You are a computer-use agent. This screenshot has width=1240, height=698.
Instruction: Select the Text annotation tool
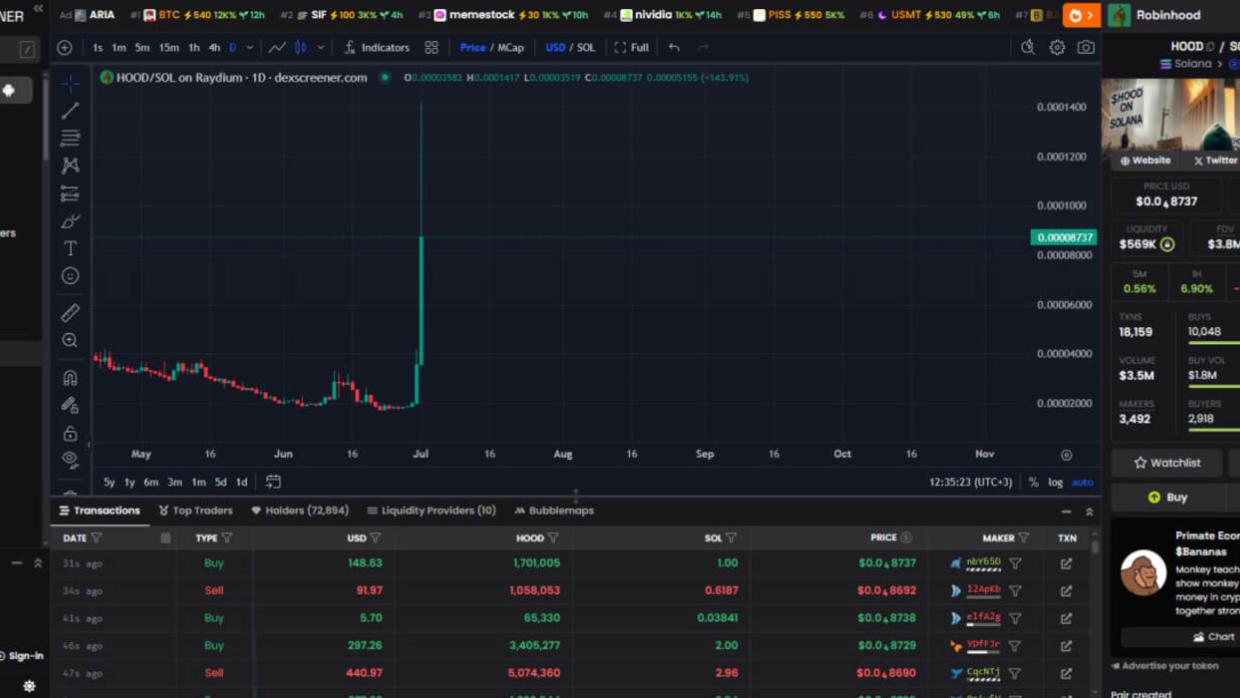[x=70, y=248]
